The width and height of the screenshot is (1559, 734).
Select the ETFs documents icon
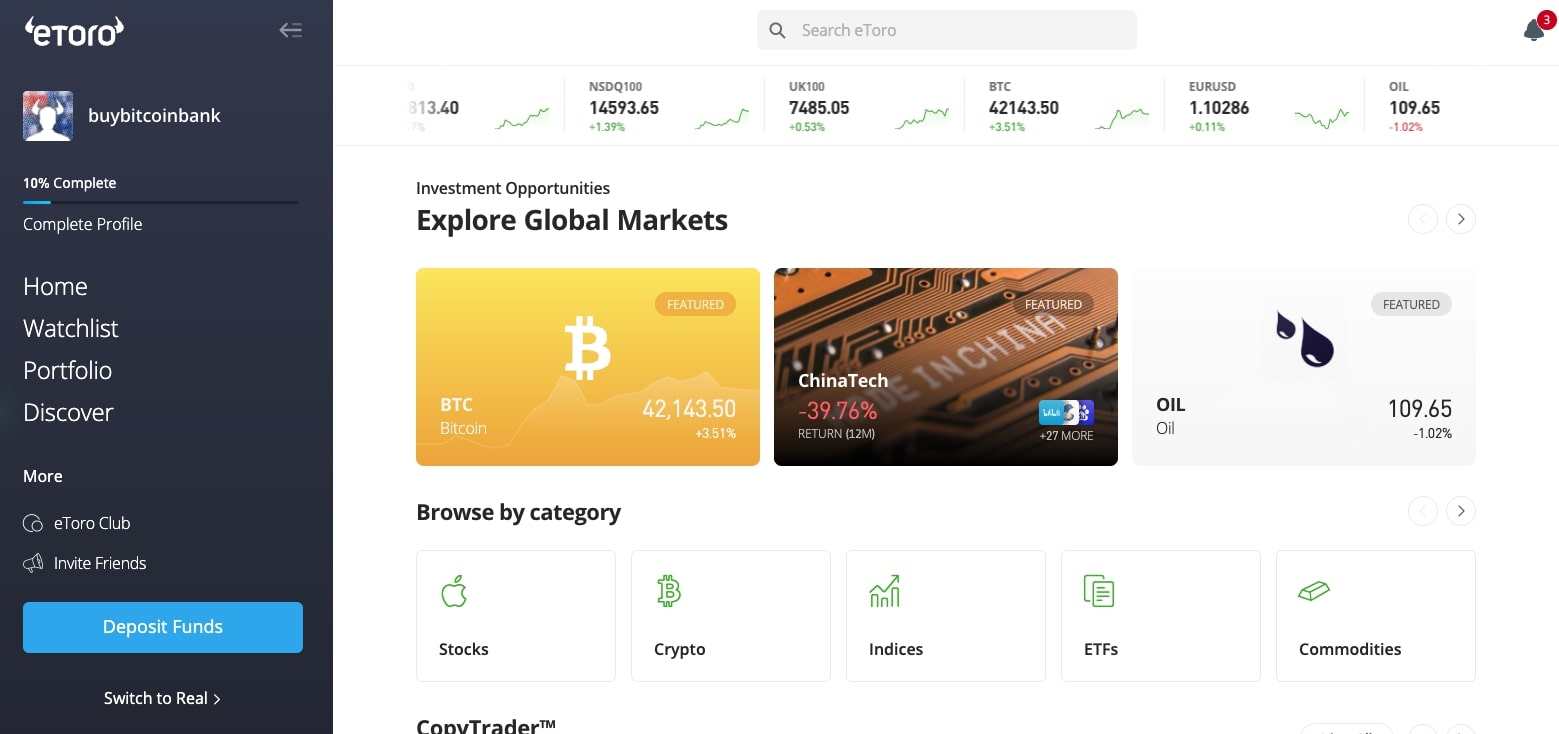1099,591
